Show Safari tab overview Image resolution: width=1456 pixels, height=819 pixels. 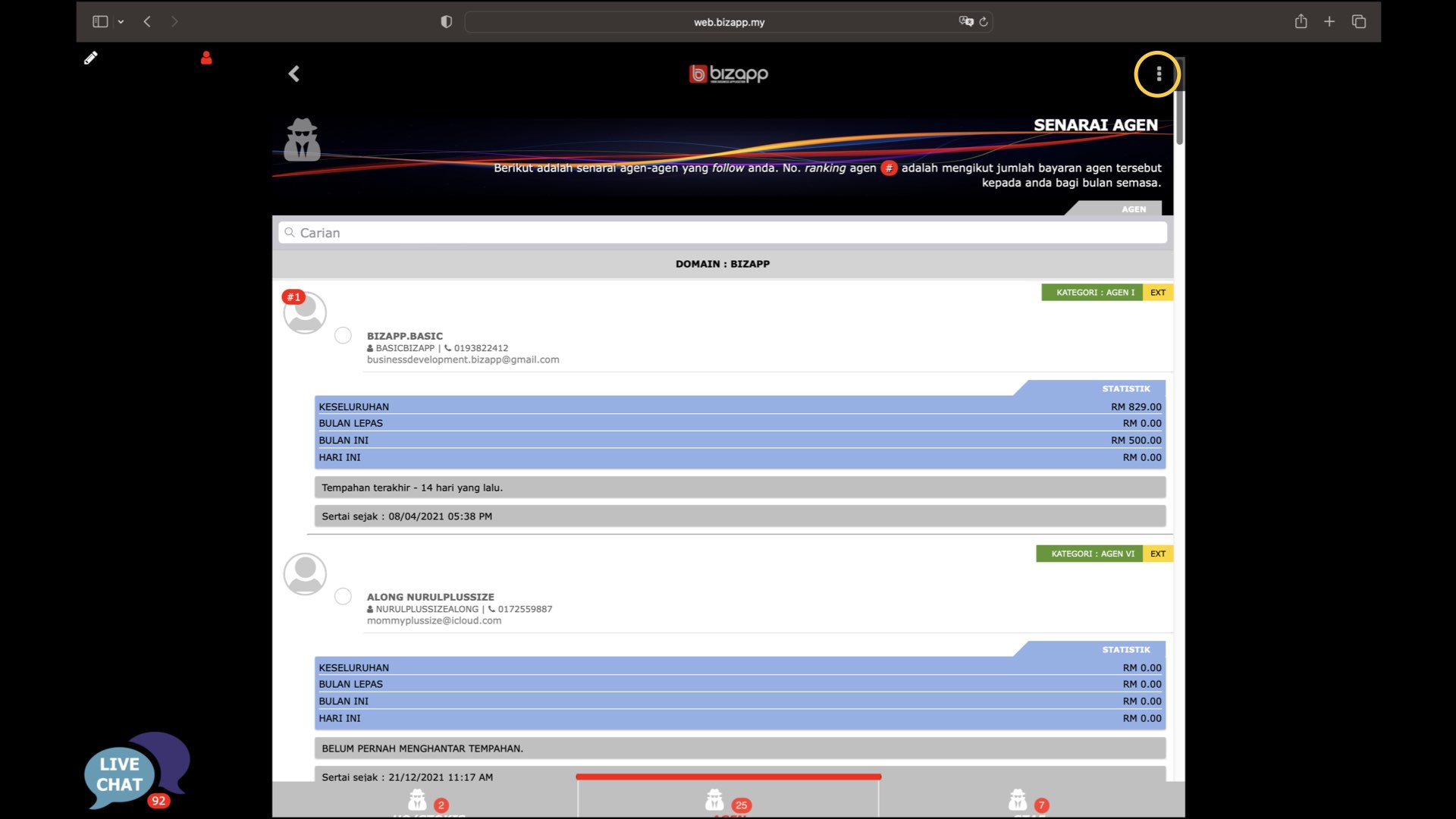click(1358, 21)
